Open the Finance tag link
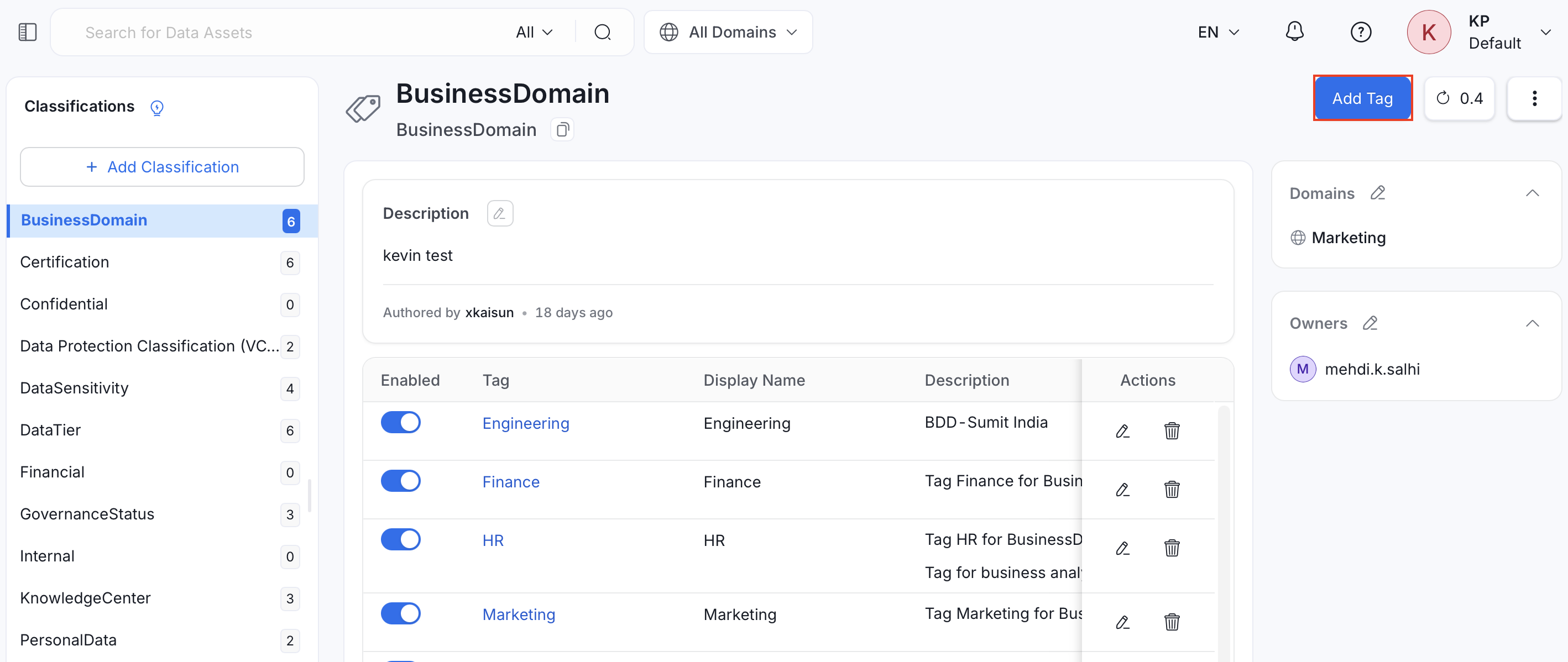Image resolution: width=1568 pixels, height=662 pixels. (511, 482)
